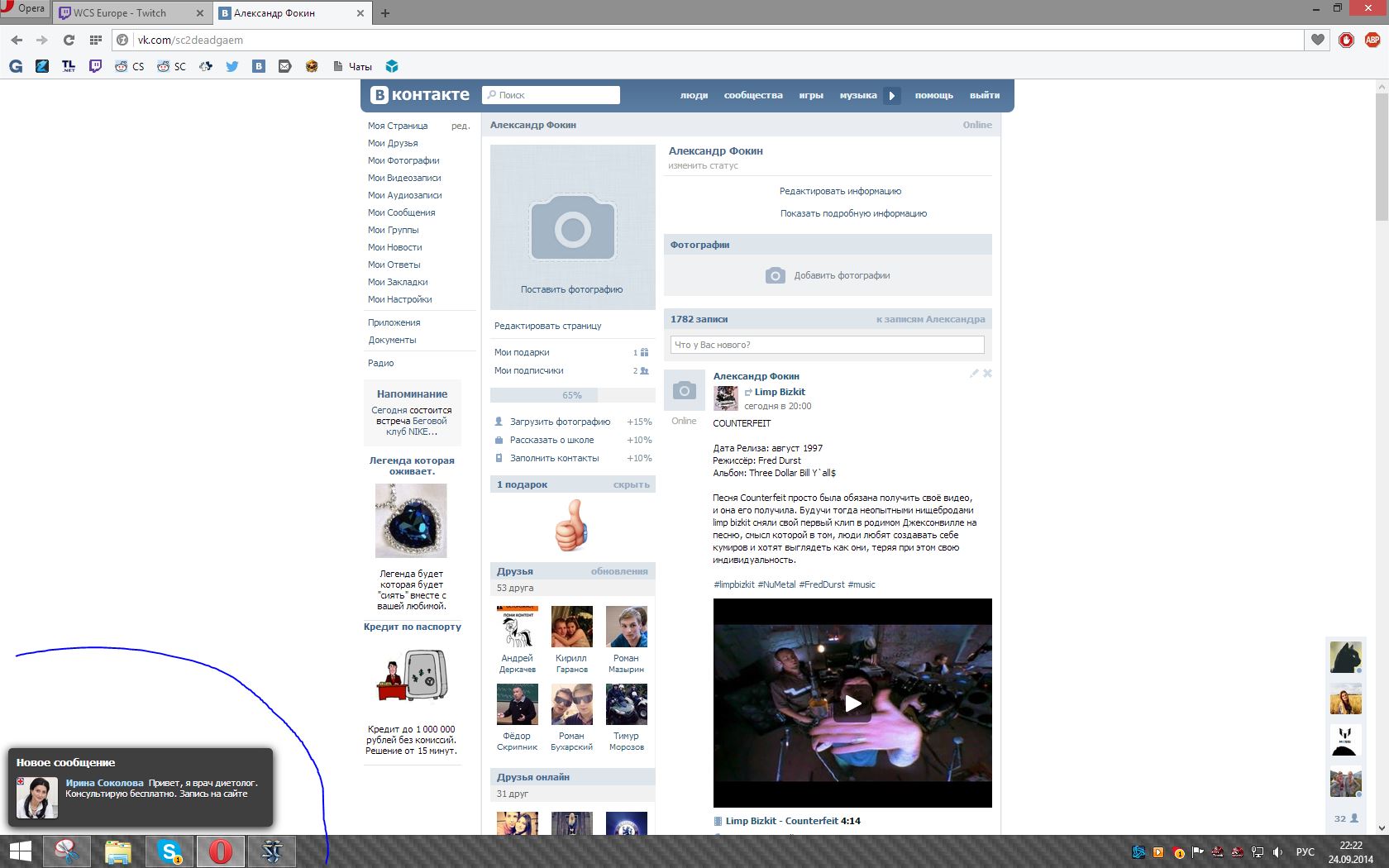Open friend Тимур Морозов thumbnail

click(627, 704)
